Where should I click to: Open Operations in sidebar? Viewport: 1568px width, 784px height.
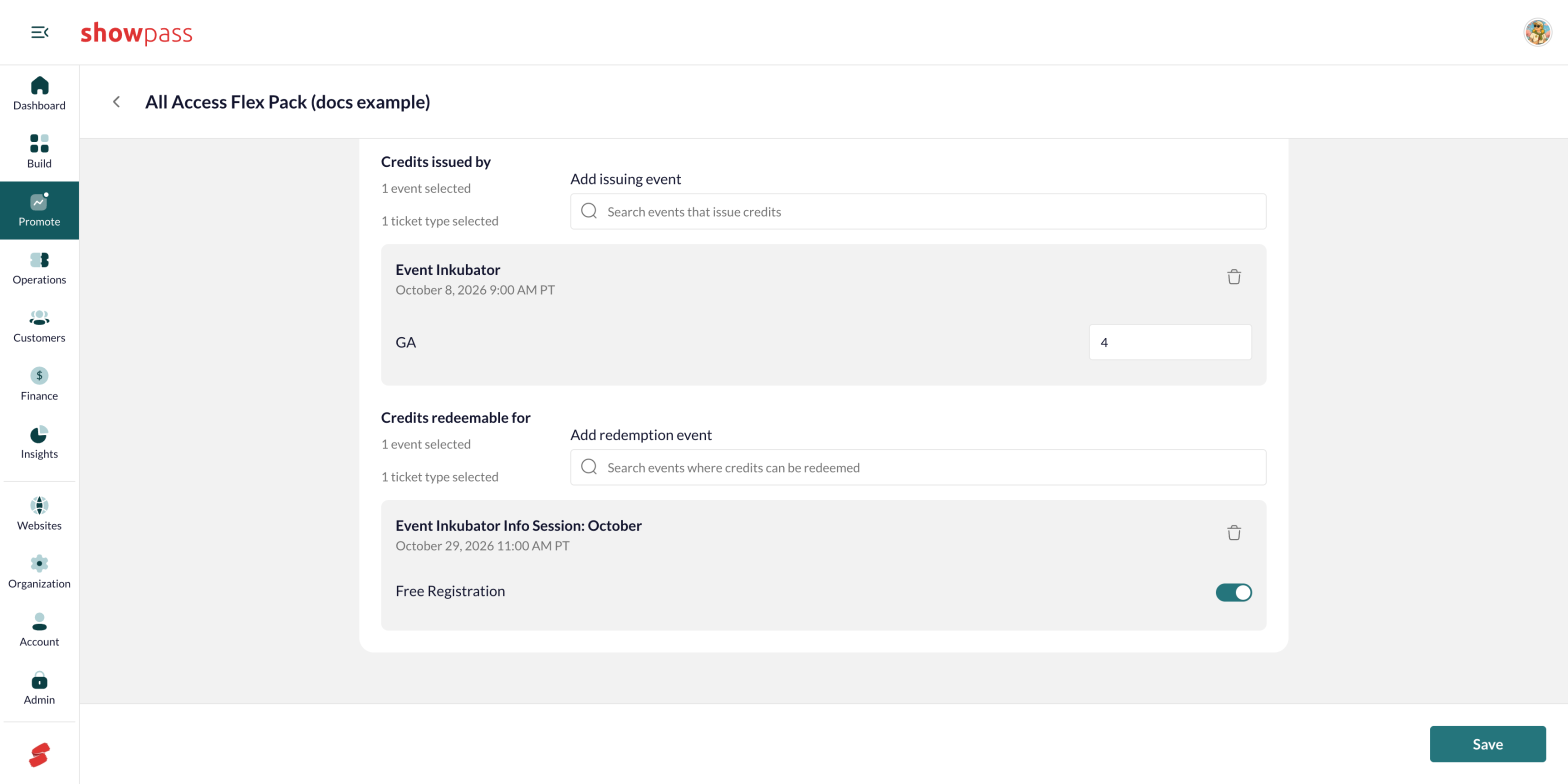pyautogui.click(x=39, y=268)
